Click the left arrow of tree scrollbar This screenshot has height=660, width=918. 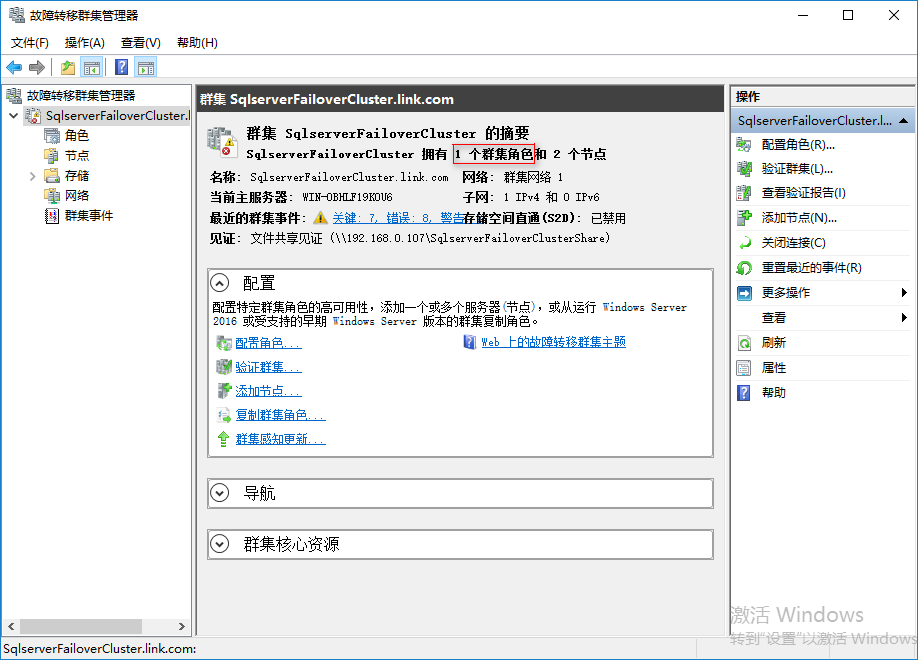(x=11, y=627)
